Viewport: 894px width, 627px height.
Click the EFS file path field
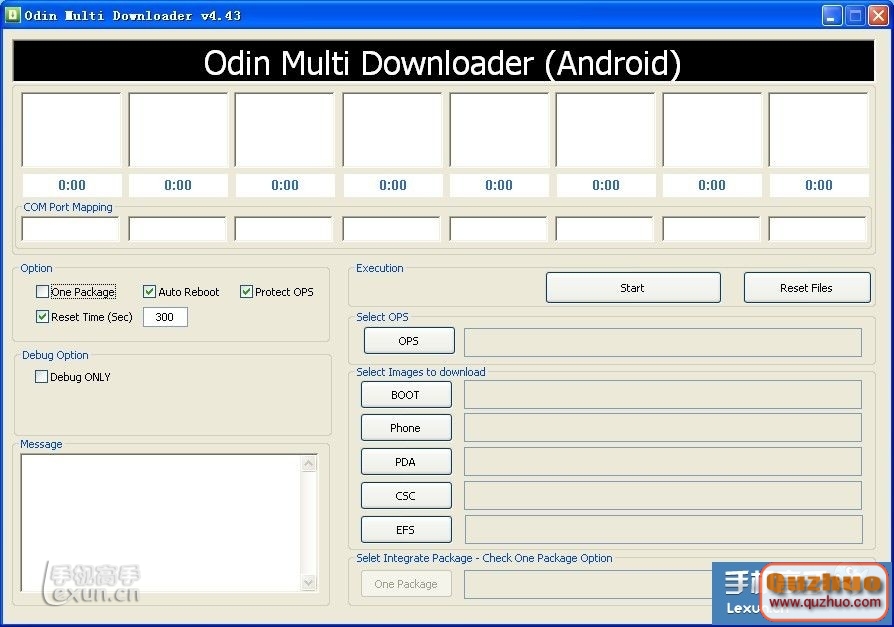pos(664,530)
